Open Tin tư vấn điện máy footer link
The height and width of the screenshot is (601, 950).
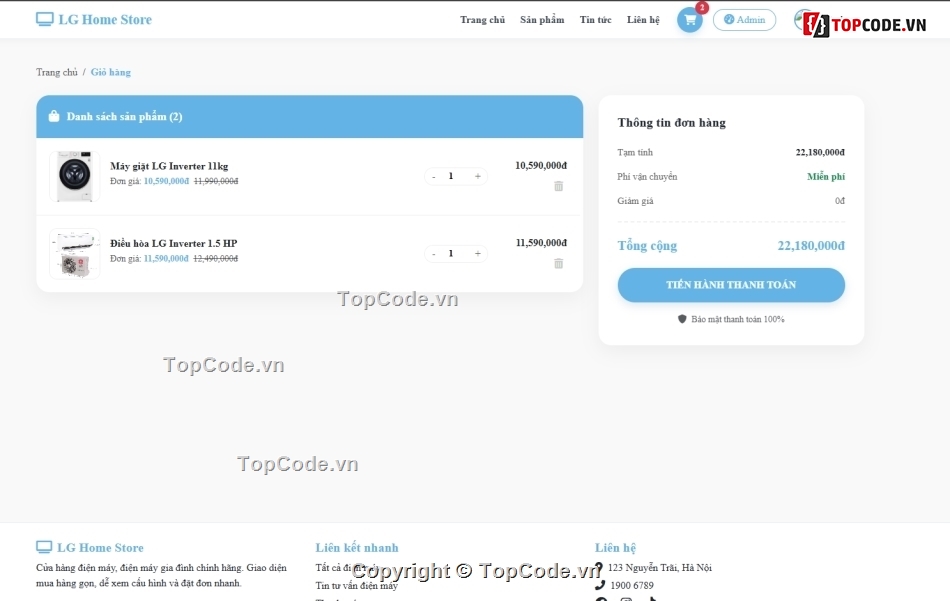coord(356,585)
